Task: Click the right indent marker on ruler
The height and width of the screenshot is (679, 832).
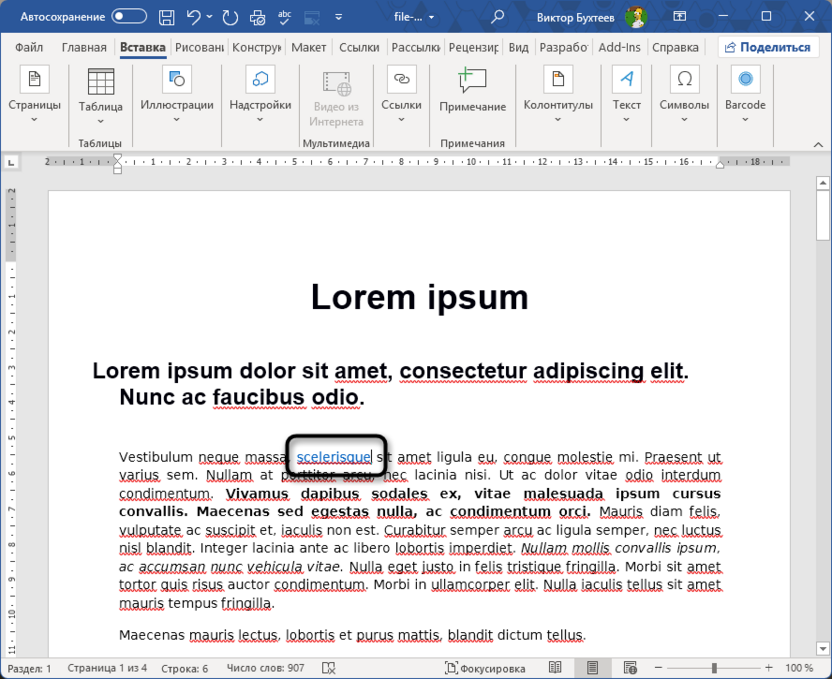Action: (720, 164)
